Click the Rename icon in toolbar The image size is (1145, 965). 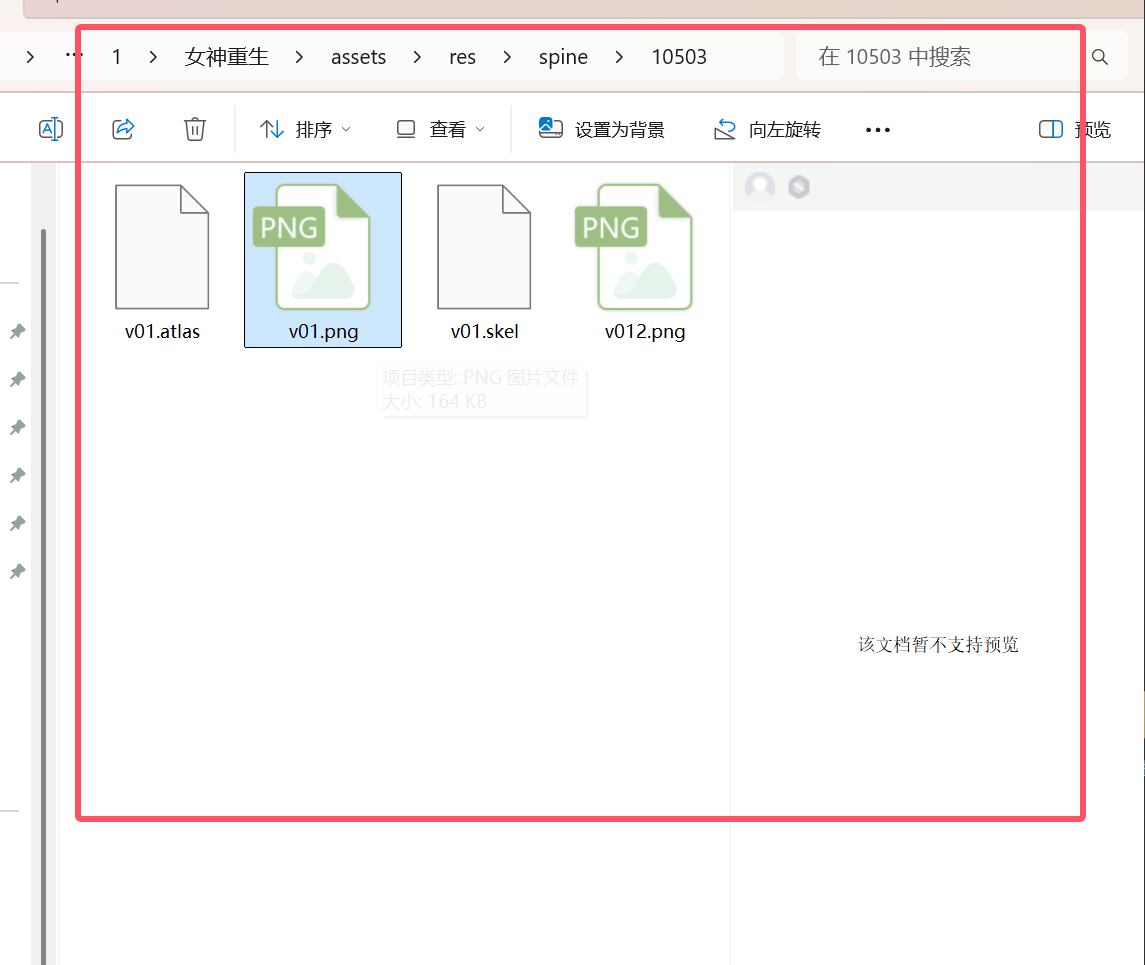pos(50,129)
